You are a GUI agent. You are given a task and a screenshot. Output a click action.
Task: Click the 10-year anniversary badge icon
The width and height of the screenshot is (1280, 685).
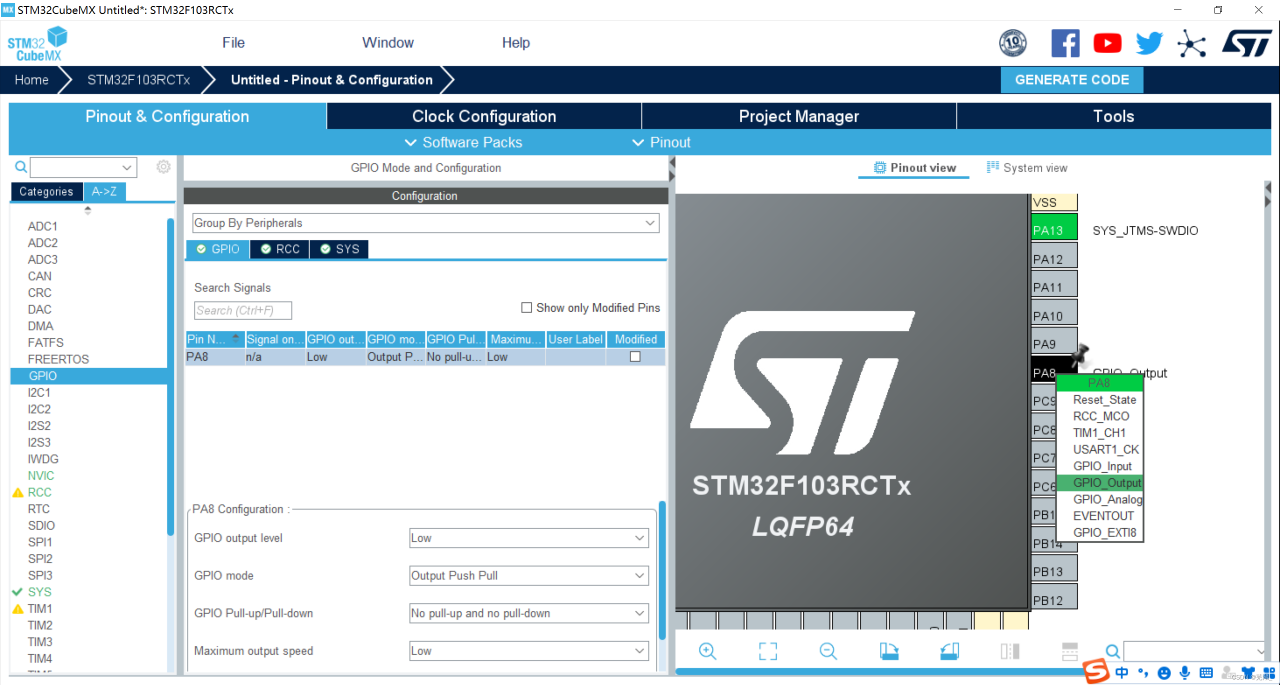tap(1013, 43)
